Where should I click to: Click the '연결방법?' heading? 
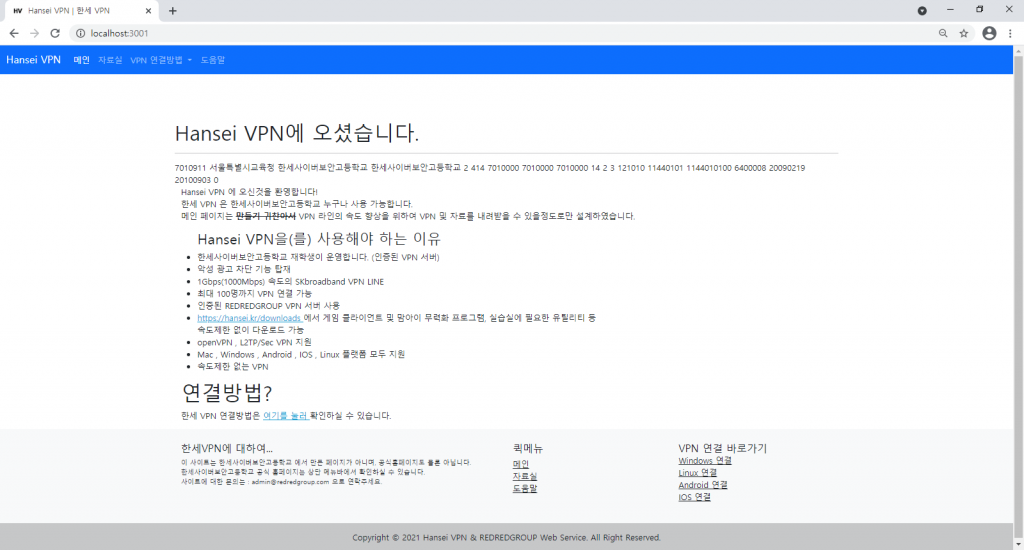pyautogui.click(x=227, y=392)
